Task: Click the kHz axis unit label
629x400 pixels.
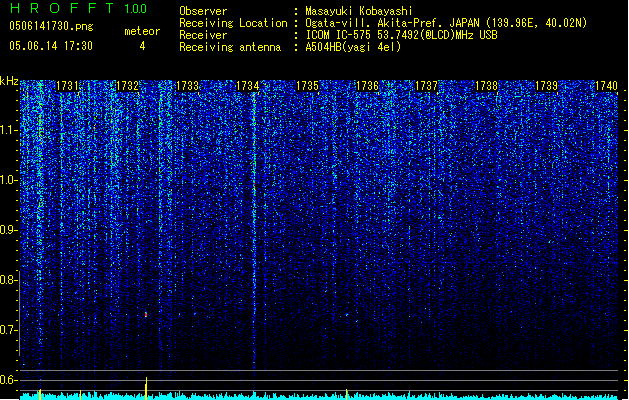Action: (x=9, y=81)
